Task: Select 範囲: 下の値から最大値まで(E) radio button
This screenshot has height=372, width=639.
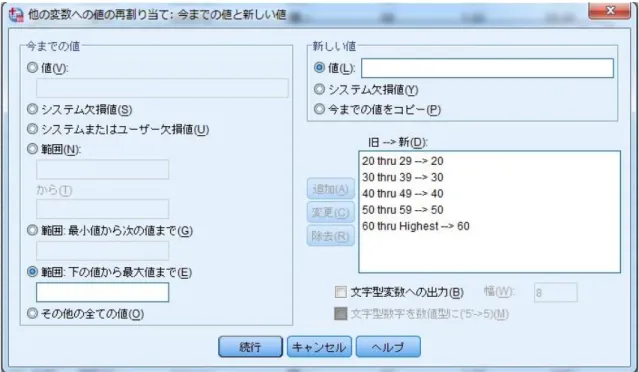Action: (32, 272)
